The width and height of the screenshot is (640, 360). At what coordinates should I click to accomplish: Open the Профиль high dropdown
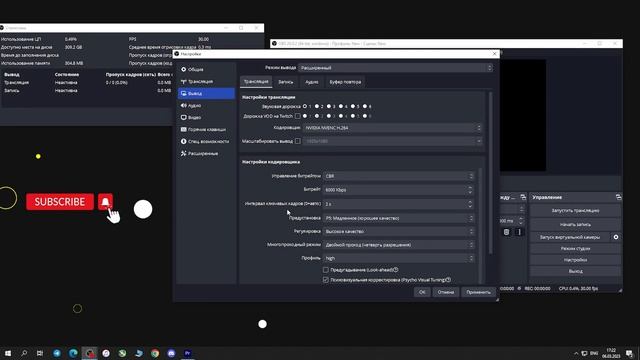coord(398,258)
